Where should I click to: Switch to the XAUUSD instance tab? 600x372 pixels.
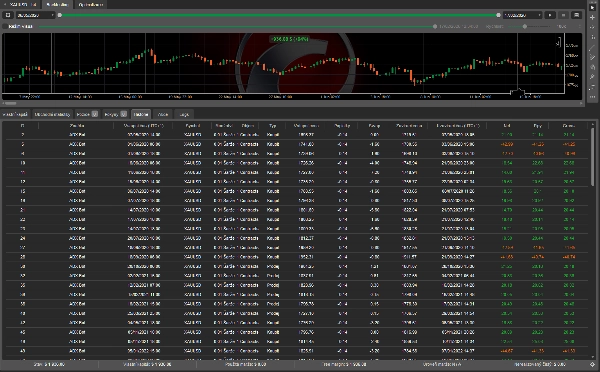coord(21,5)
